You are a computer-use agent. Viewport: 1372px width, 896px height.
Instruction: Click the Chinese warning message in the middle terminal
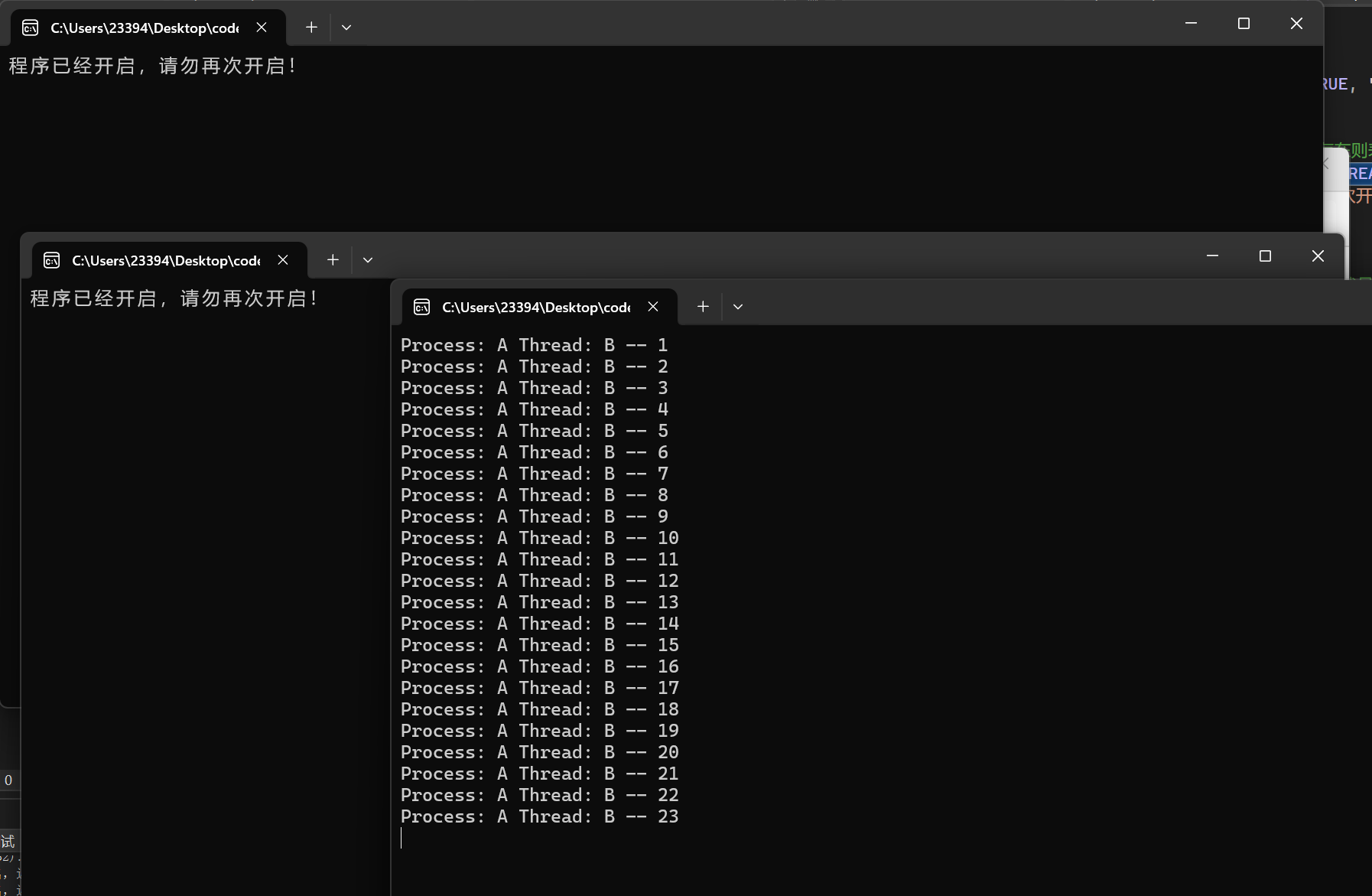tap(174, 298)
